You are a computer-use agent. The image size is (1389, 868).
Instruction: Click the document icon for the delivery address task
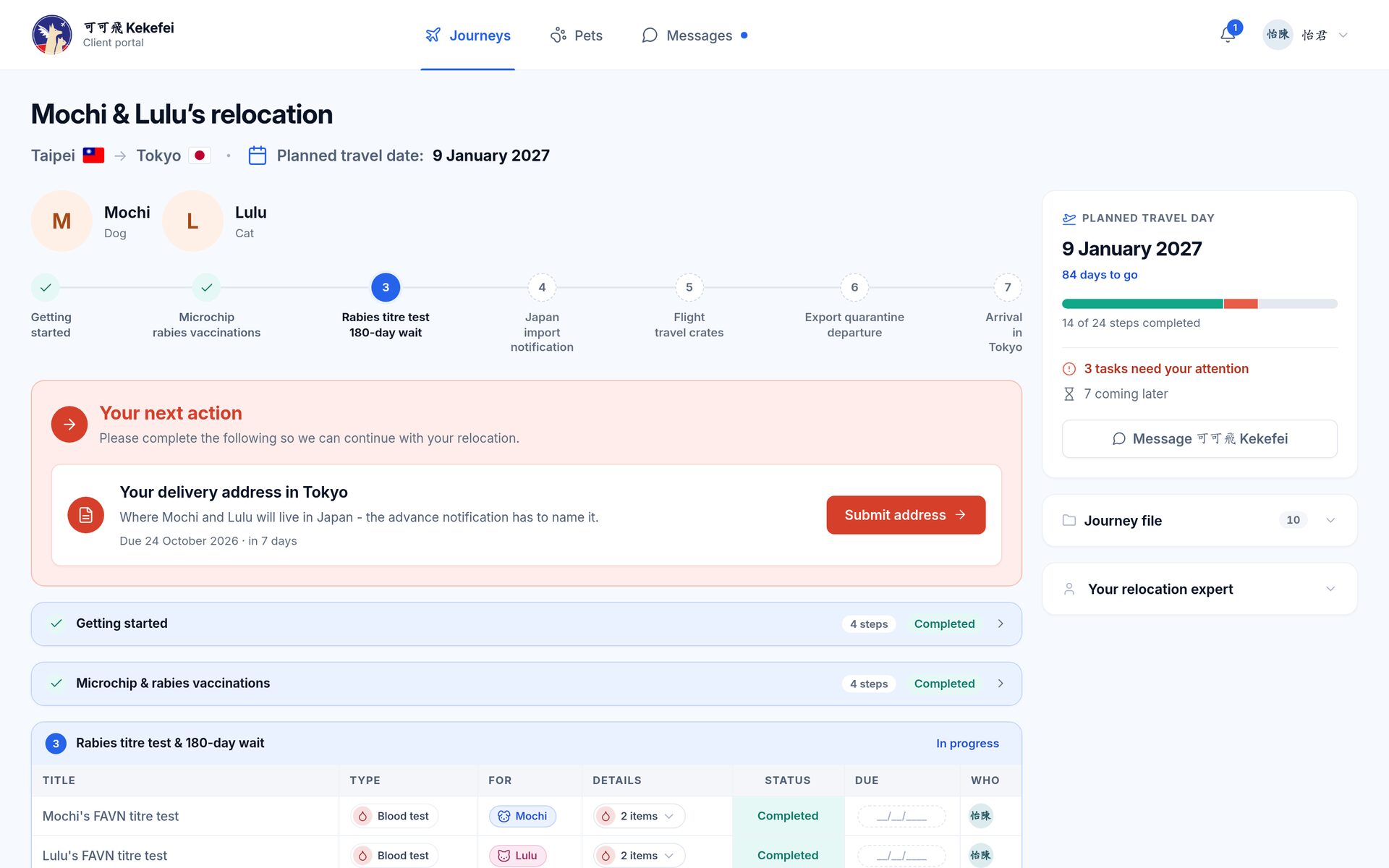tap(85, 515)
